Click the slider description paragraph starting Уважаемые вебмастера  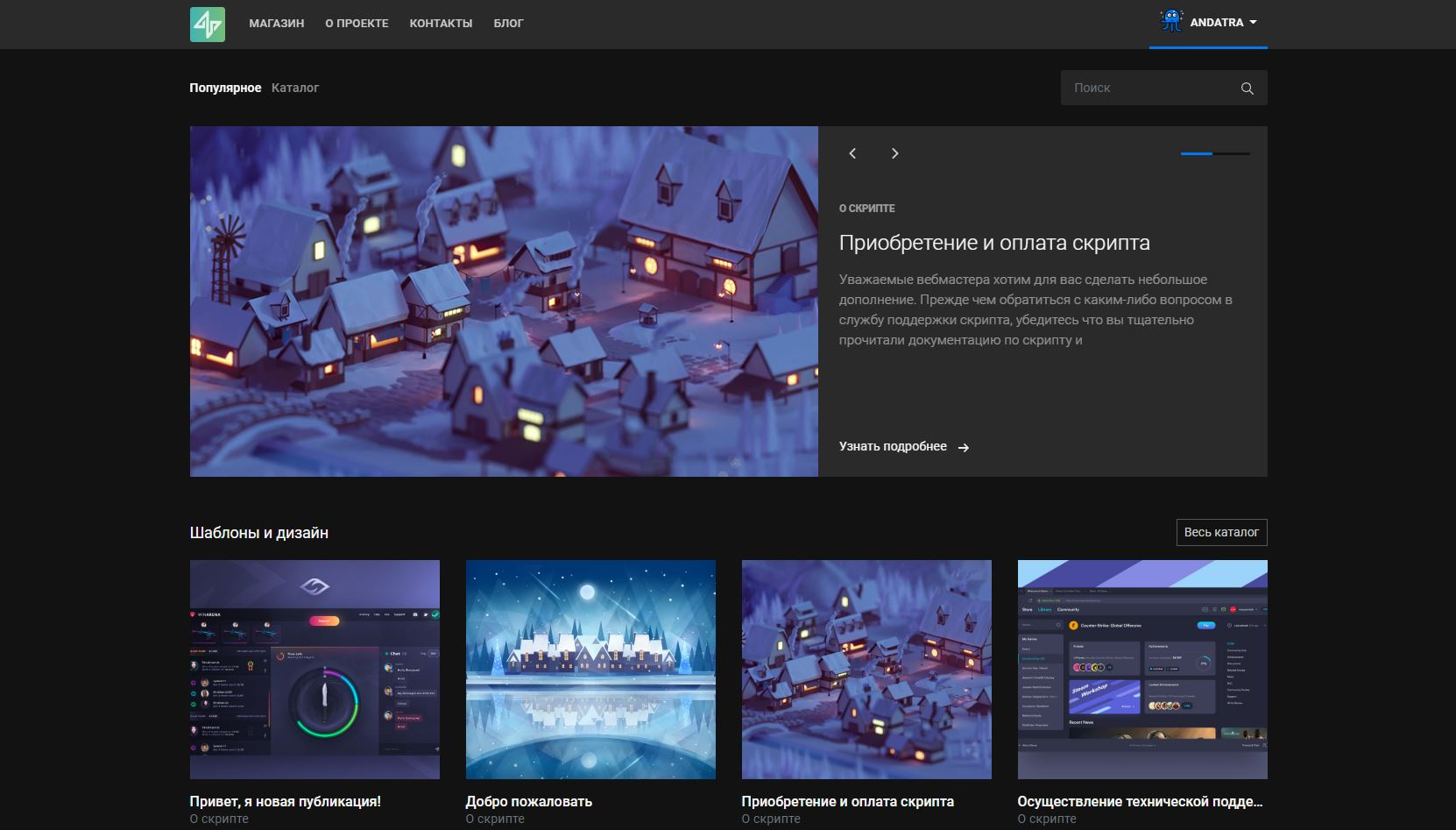pos(1035,309)
